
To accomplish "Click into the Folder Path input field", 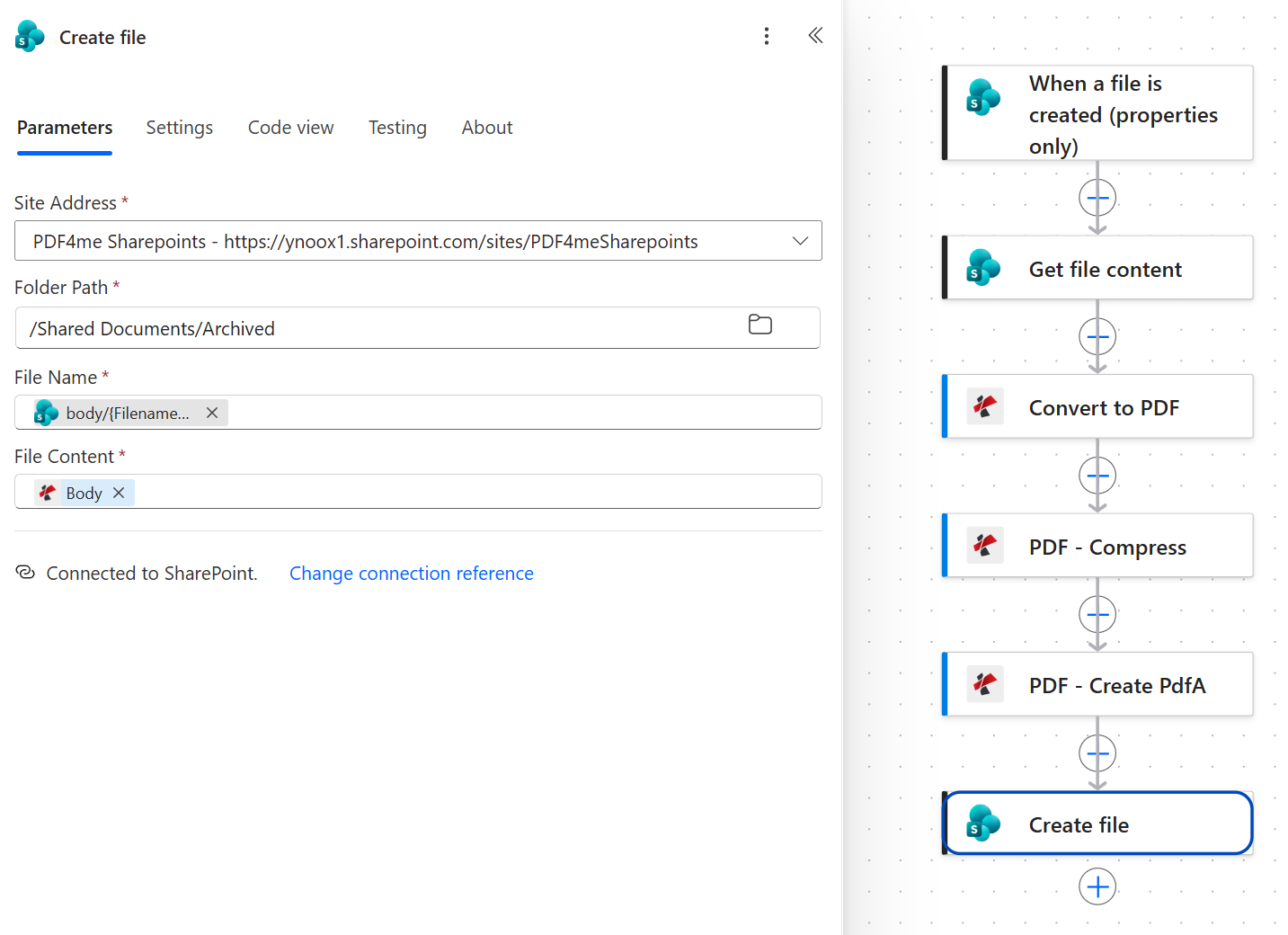I will pyautogui.click(x=418, y=328).
